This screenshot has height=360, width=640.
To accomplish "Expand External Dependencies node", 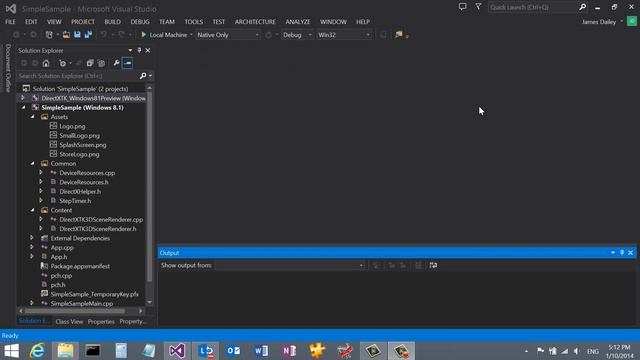I will click(x=32, y=238).
